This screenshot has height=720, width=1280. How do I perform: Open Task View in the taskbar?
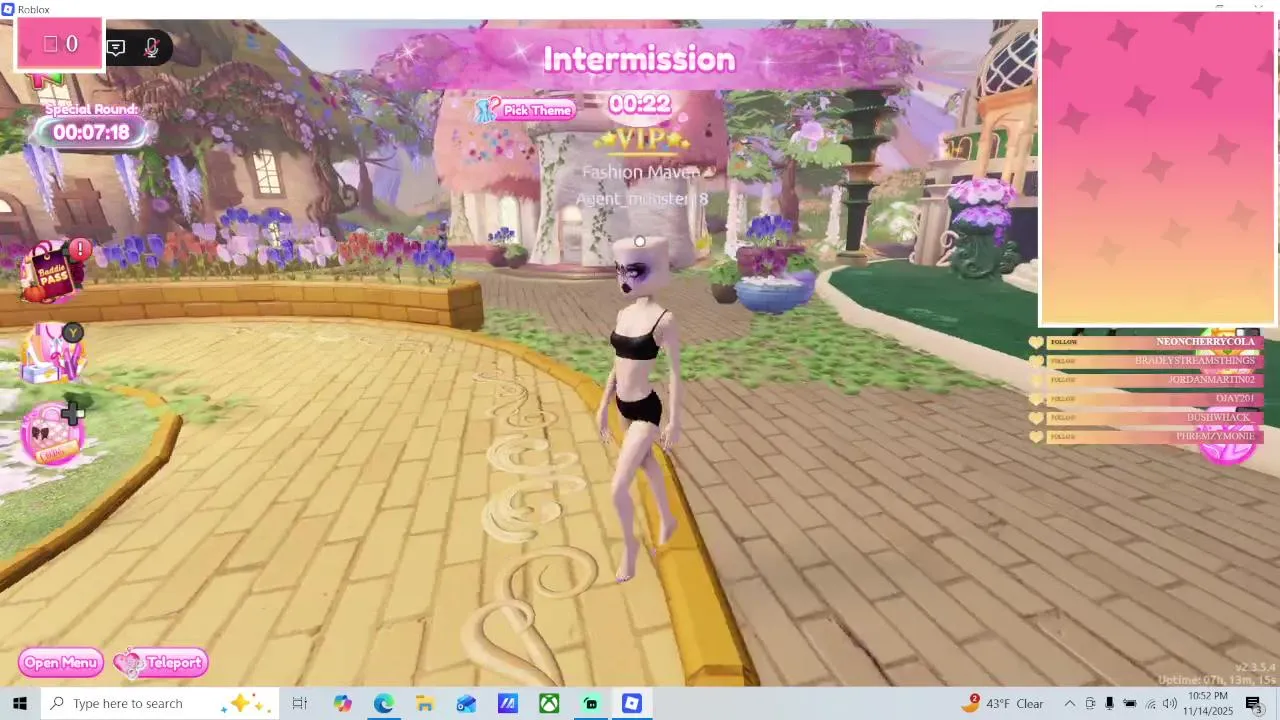point(299,704)
